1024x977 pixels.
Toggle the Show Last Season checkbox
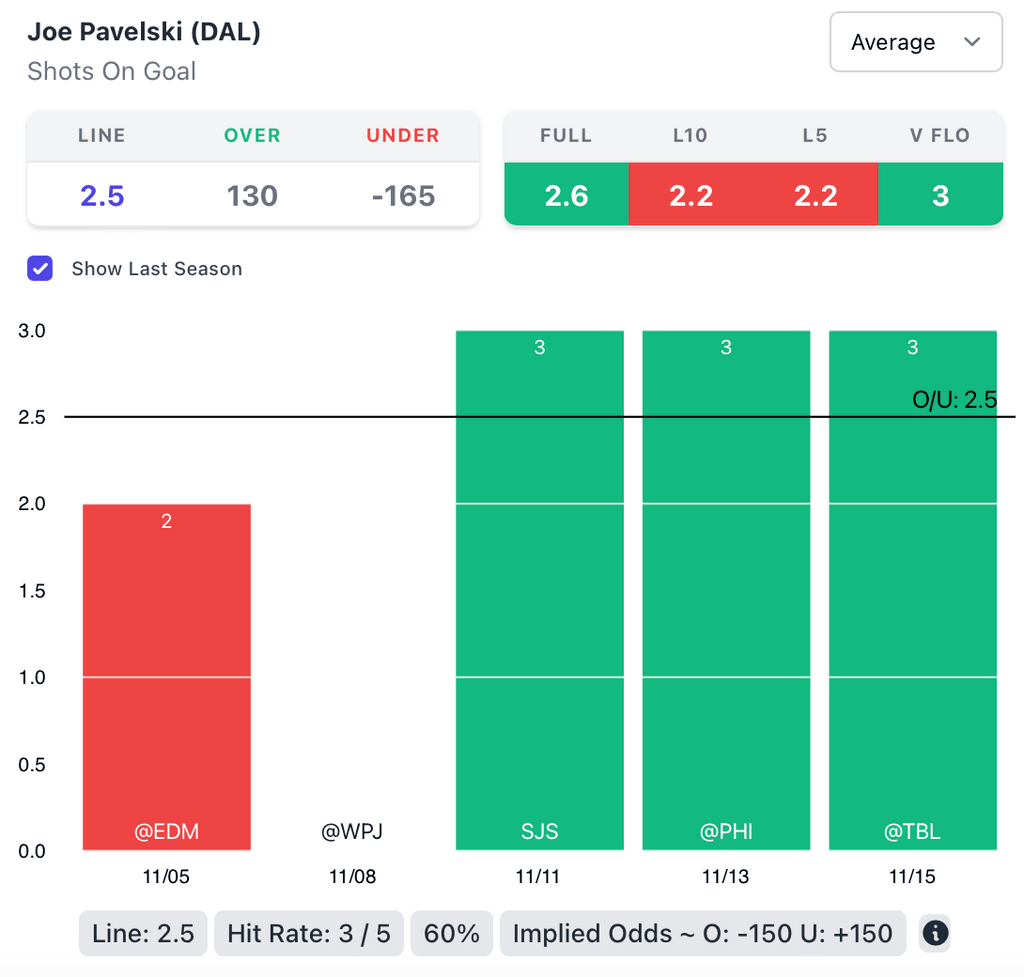[40, 268]
